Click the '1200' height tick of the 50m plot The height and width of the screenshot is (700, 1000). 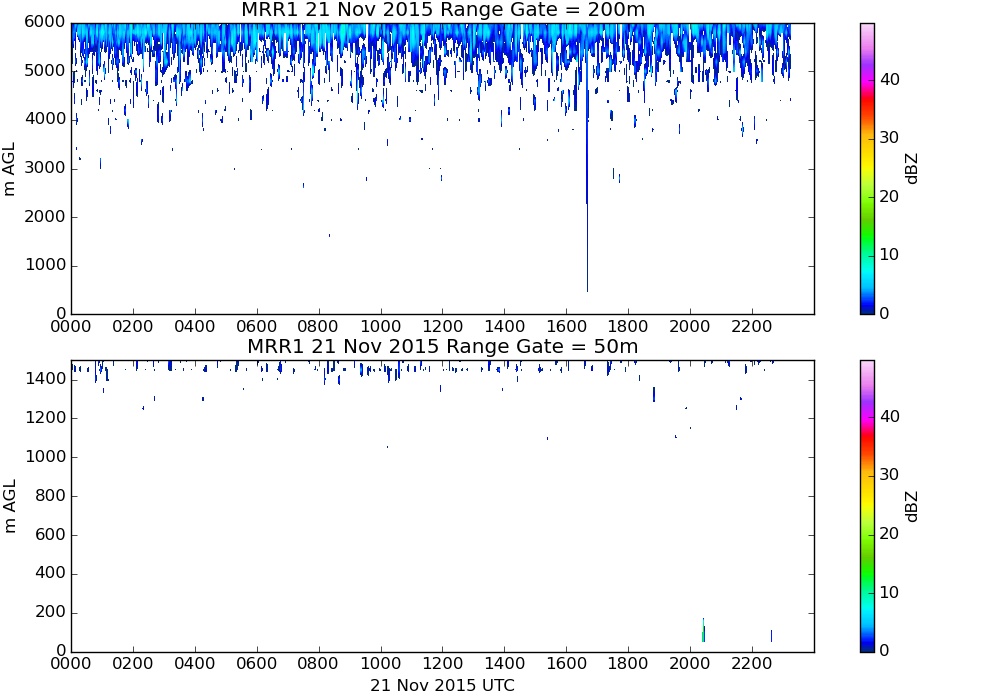coord(46,418)
